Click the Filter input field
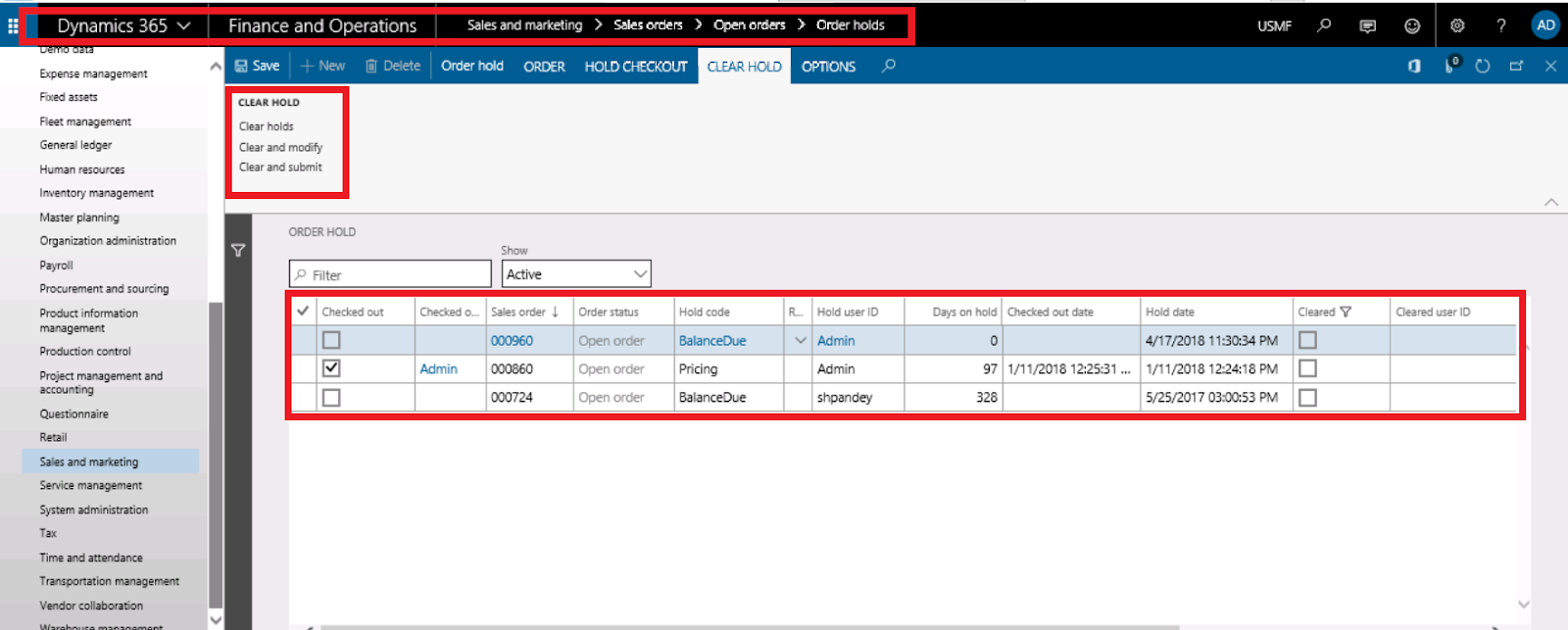The width and height of the screenshot is (1568, 630). click(390, 274)
